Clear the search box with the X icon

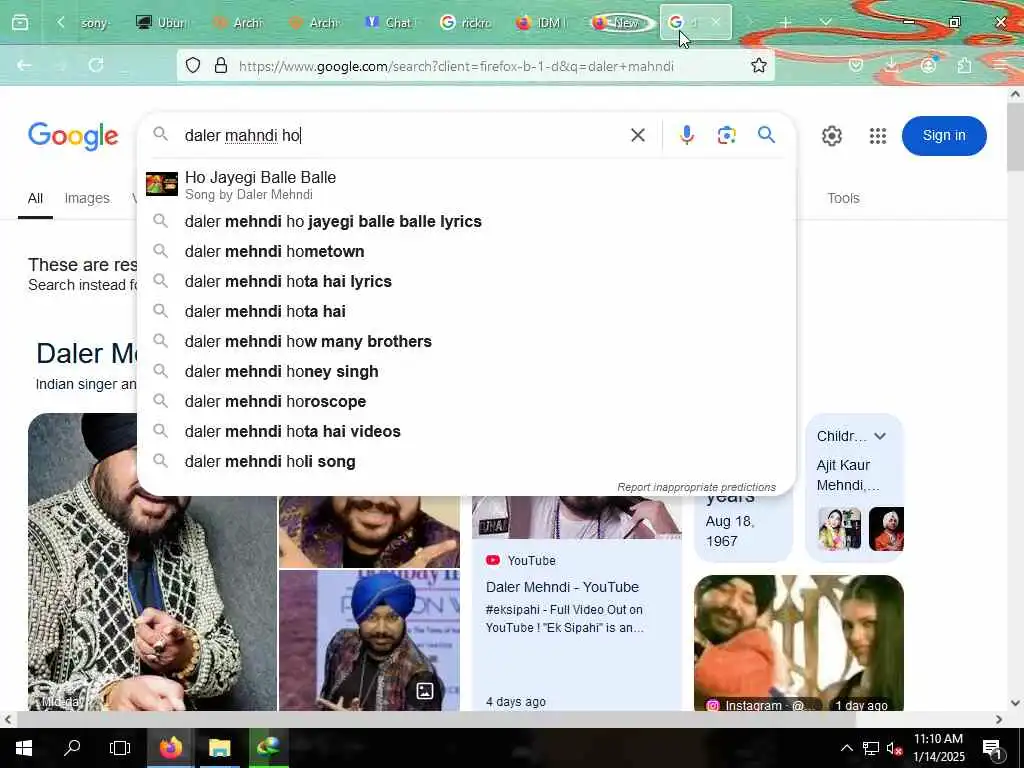click(637, 135)
